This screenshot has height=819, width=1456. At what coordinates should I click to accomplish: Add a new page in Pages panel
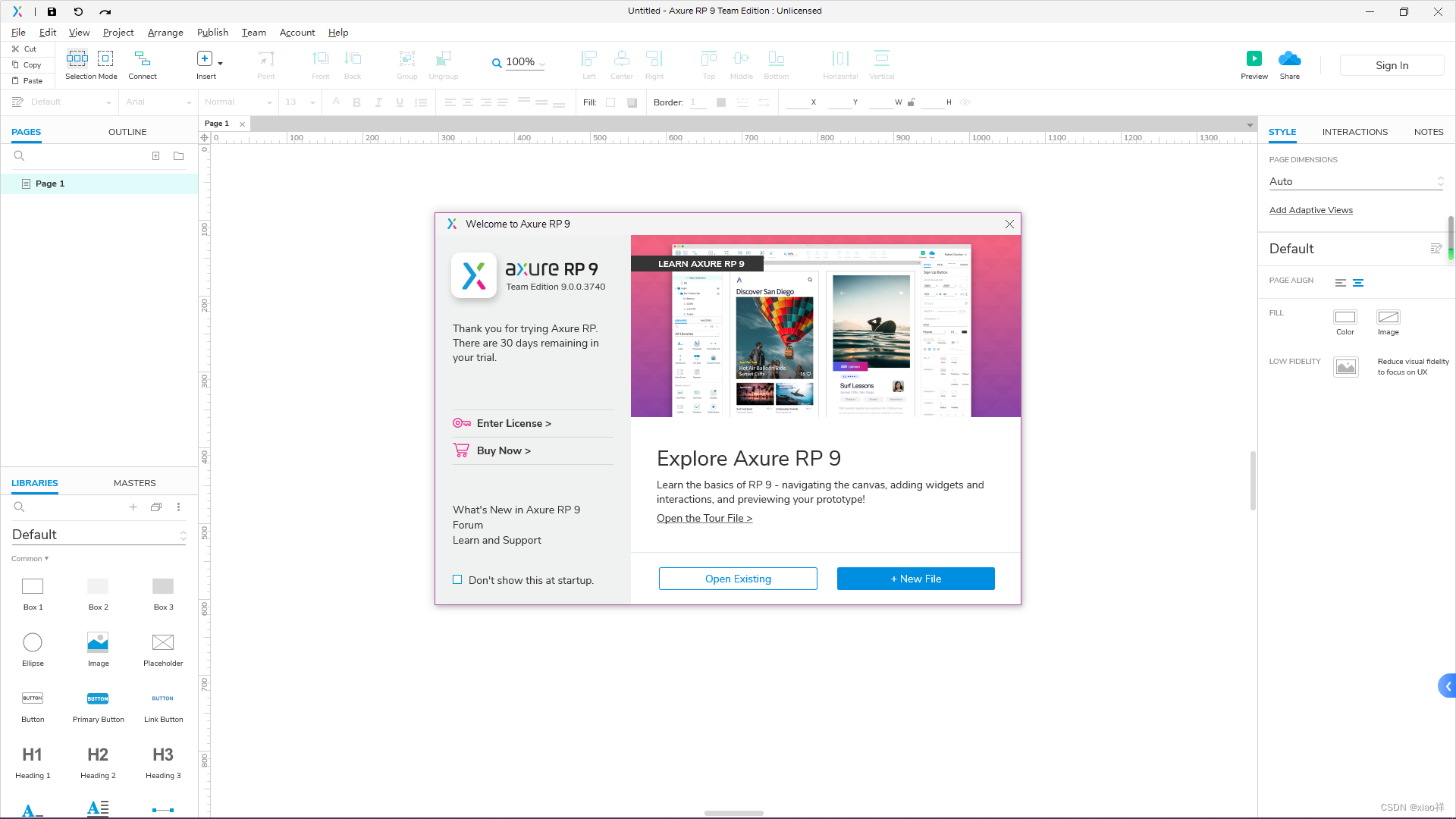click(155, 155)
